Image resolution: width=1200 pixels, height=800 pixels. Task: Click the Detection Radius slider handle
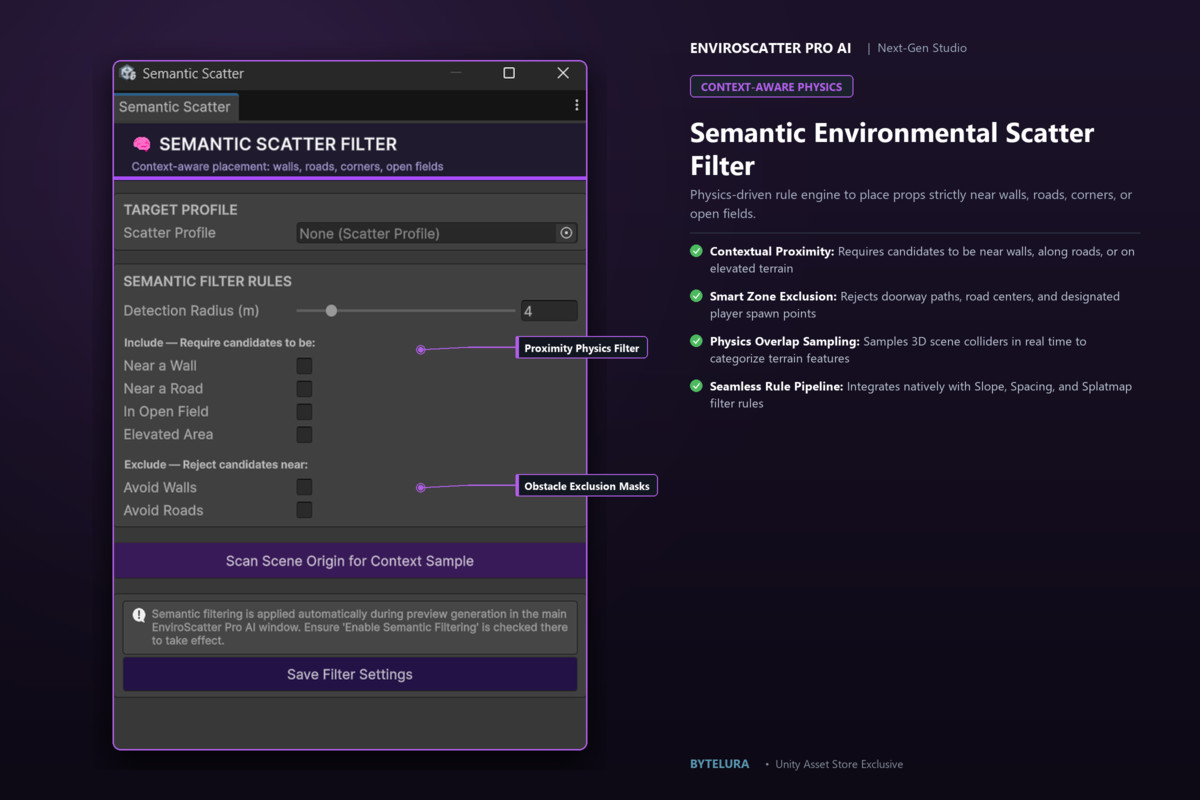(331, 311)
